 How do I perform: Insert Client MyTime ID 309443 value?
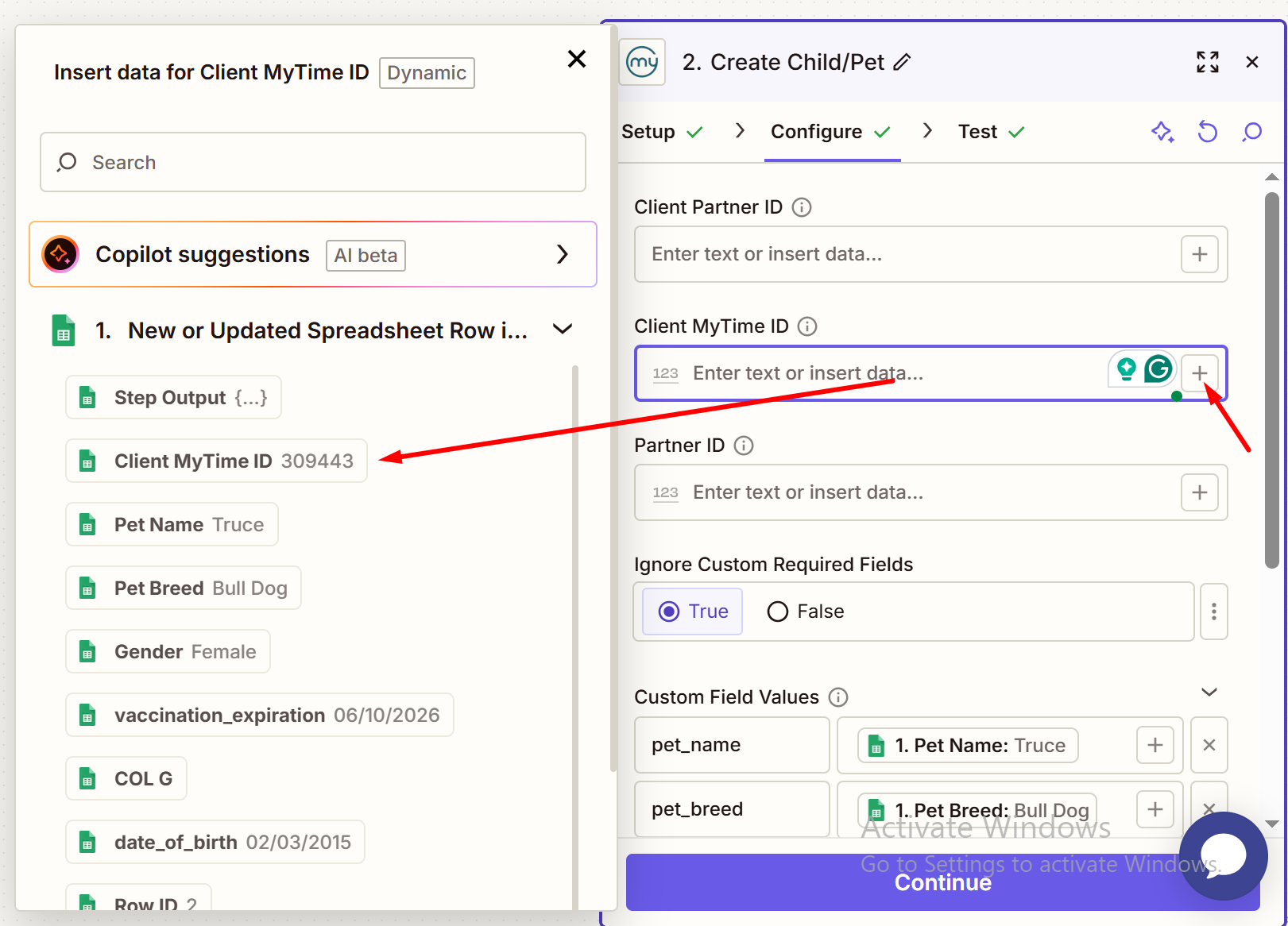tap(216, 461)
